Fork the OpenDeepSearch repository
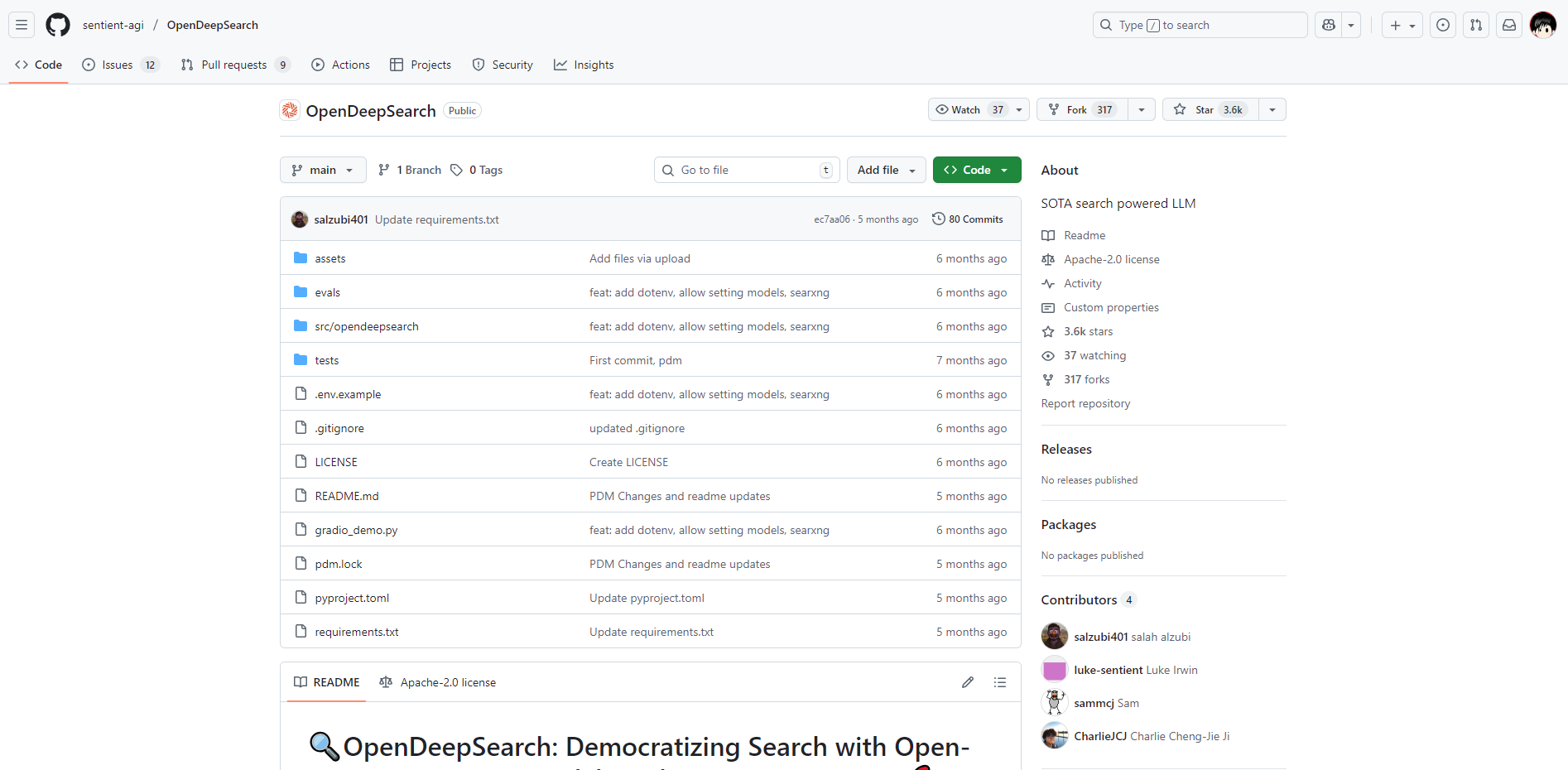The image size is (1568, 770). coord(1080,108)
